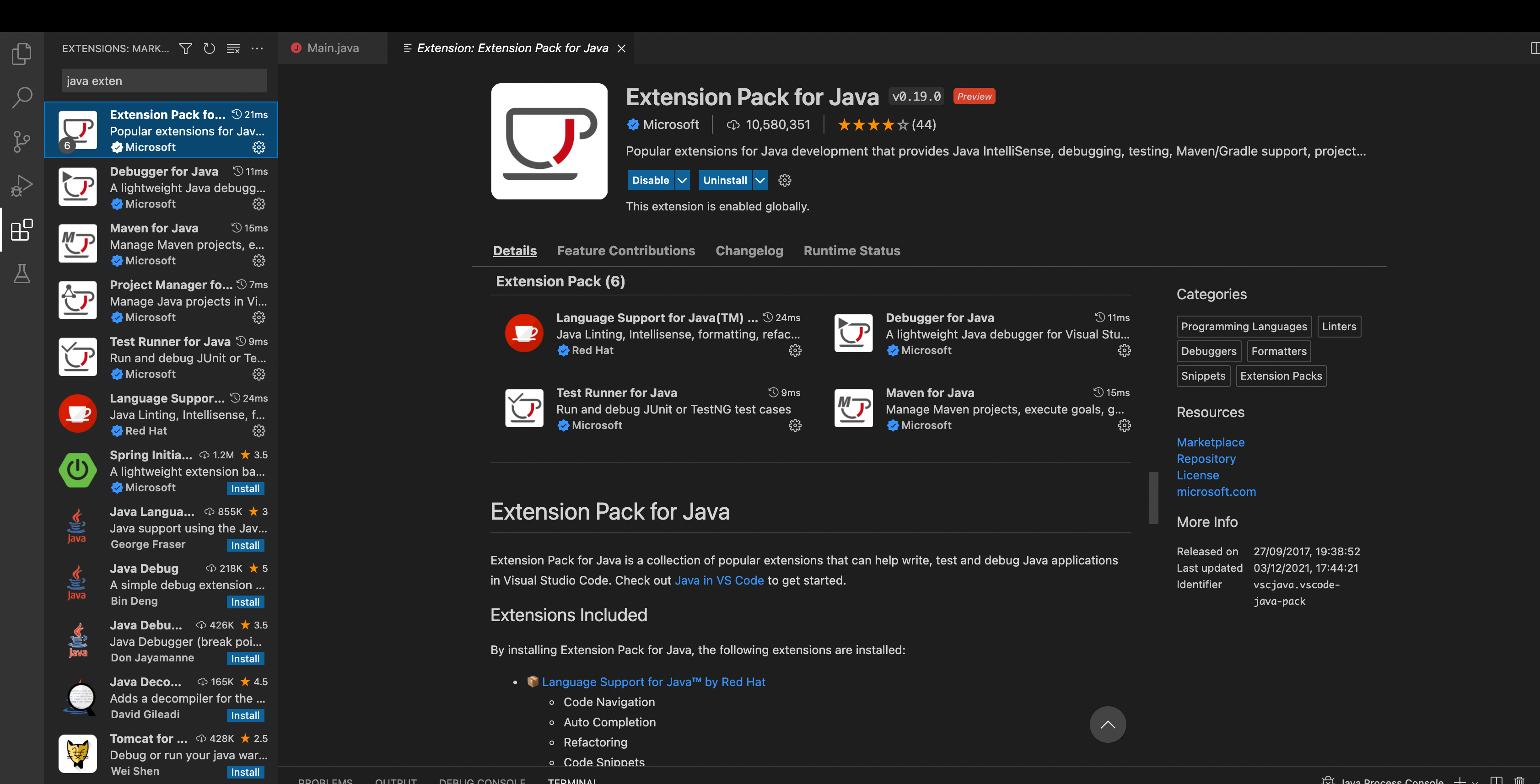Click the clear search results icon

click(x=233, y=48)
